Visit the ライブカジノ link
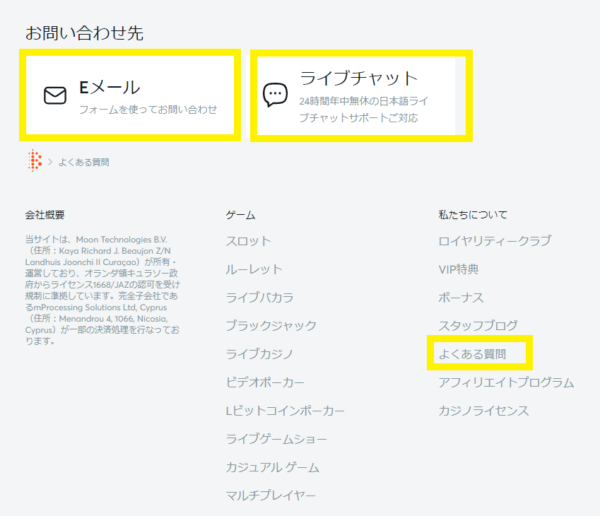Screen dimensions: 600x516 [x=261, y=353]
